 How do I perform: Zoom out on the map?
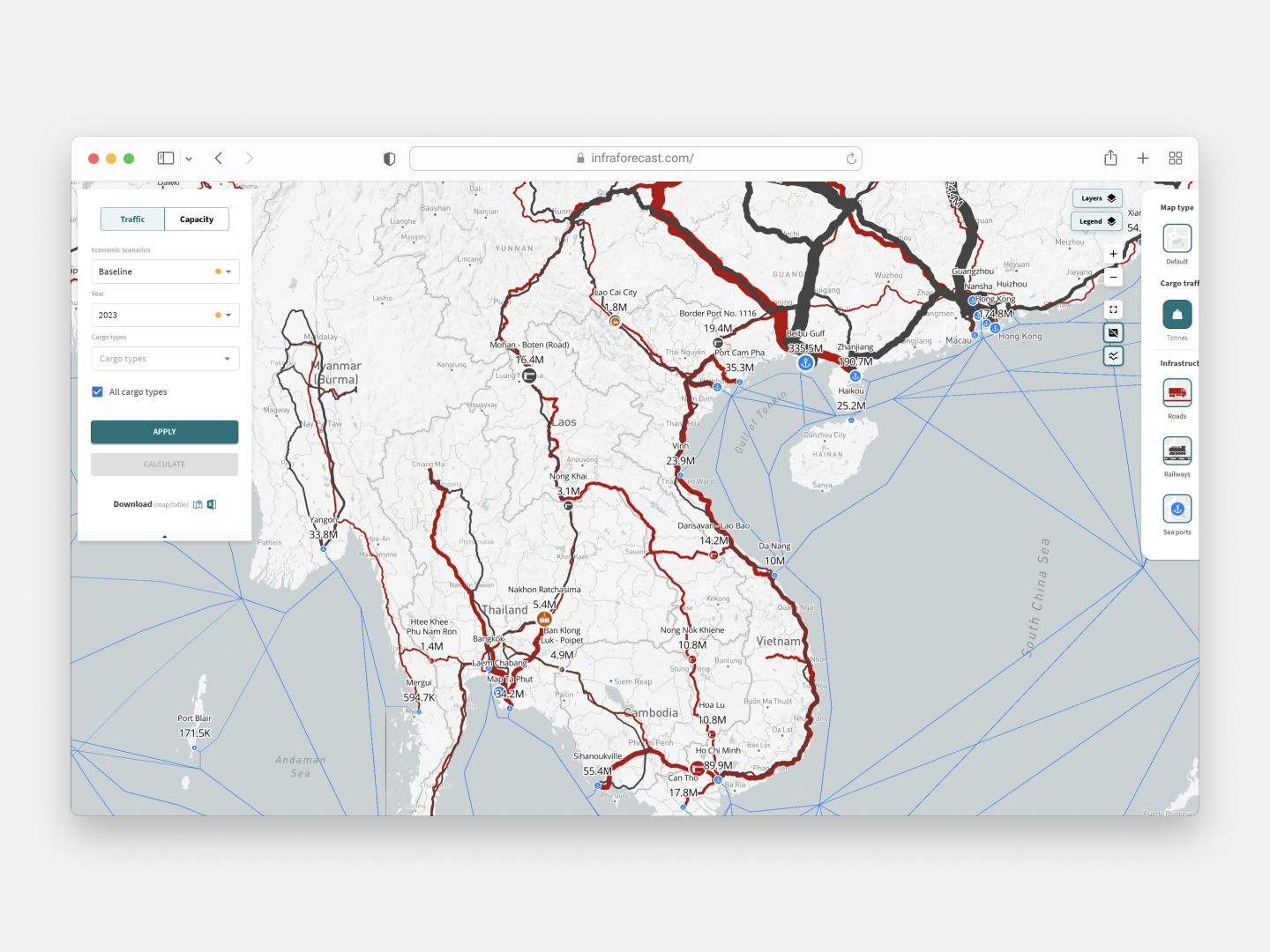pyautogui.click(x=1113, y=277)
